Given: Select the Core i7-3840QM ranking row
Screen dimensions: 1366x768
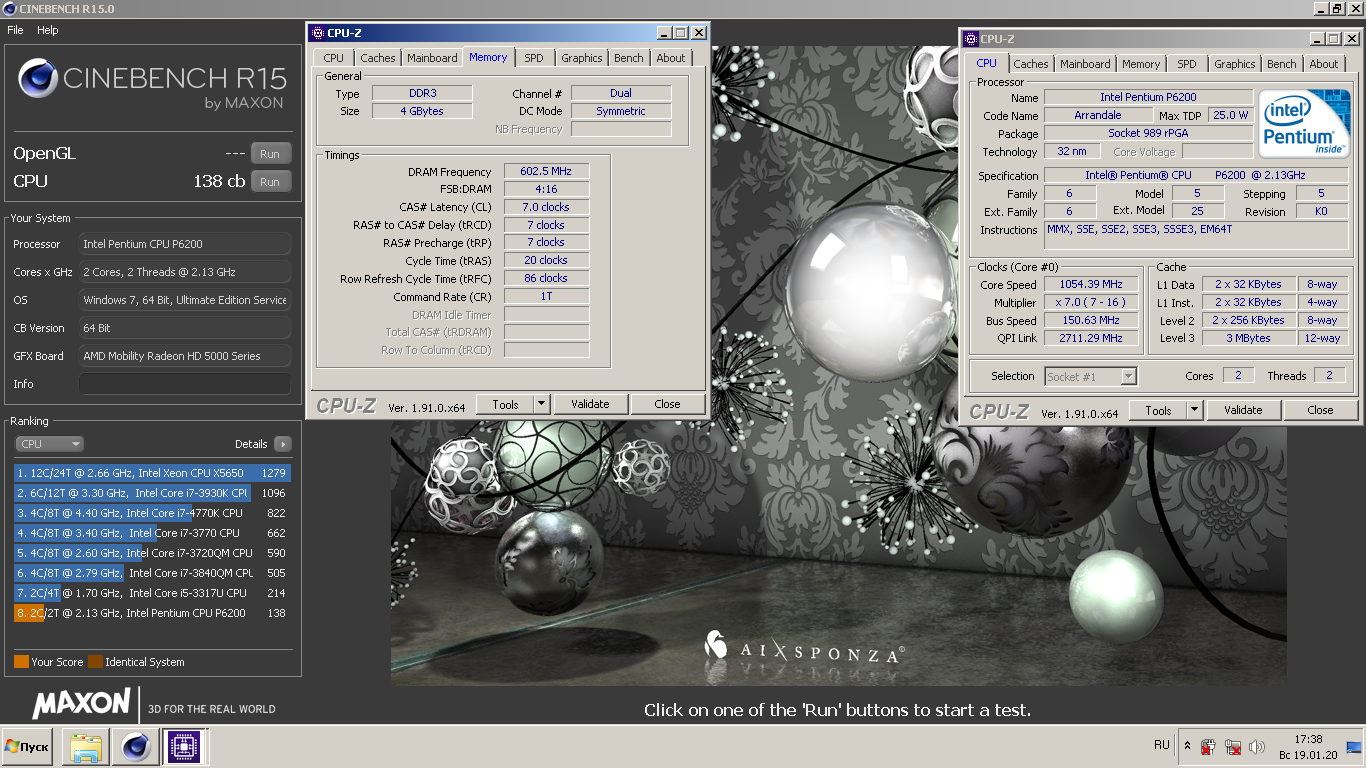Looking at the screenshot, I should pyautogui.click(x=151, y=573).
